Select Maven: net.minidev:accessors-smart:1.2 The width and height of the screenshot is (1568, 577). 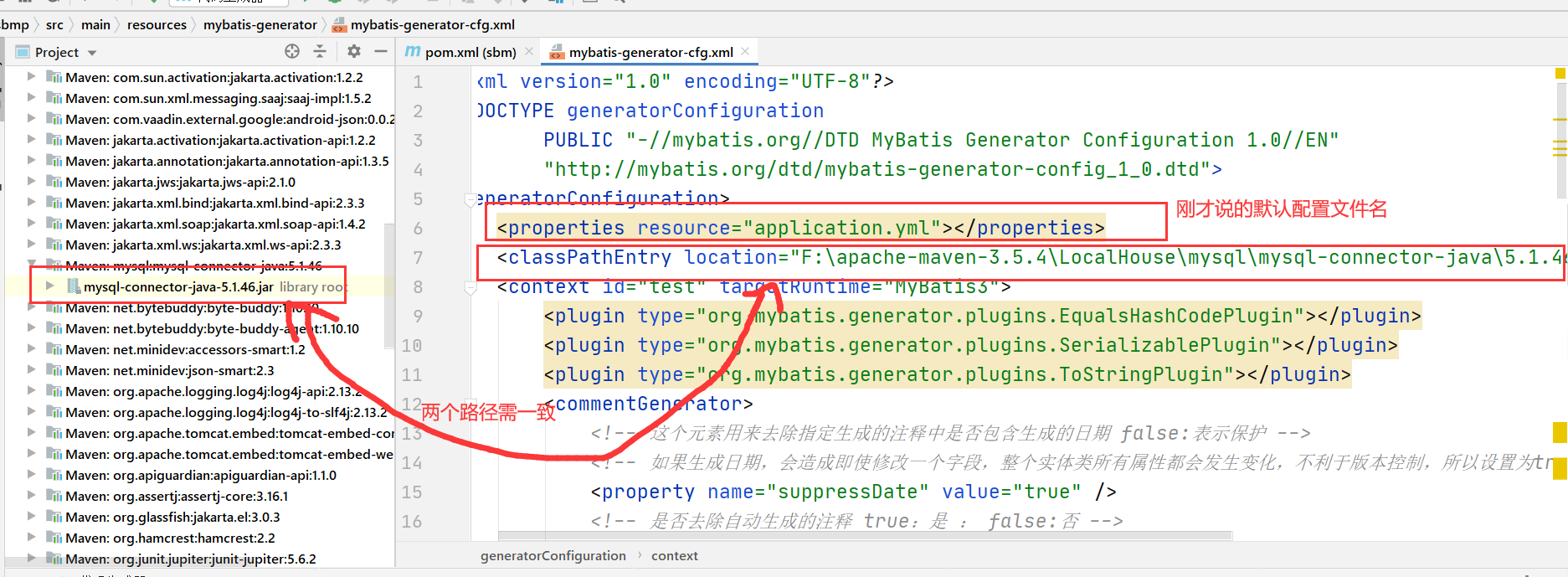point(185,349)
